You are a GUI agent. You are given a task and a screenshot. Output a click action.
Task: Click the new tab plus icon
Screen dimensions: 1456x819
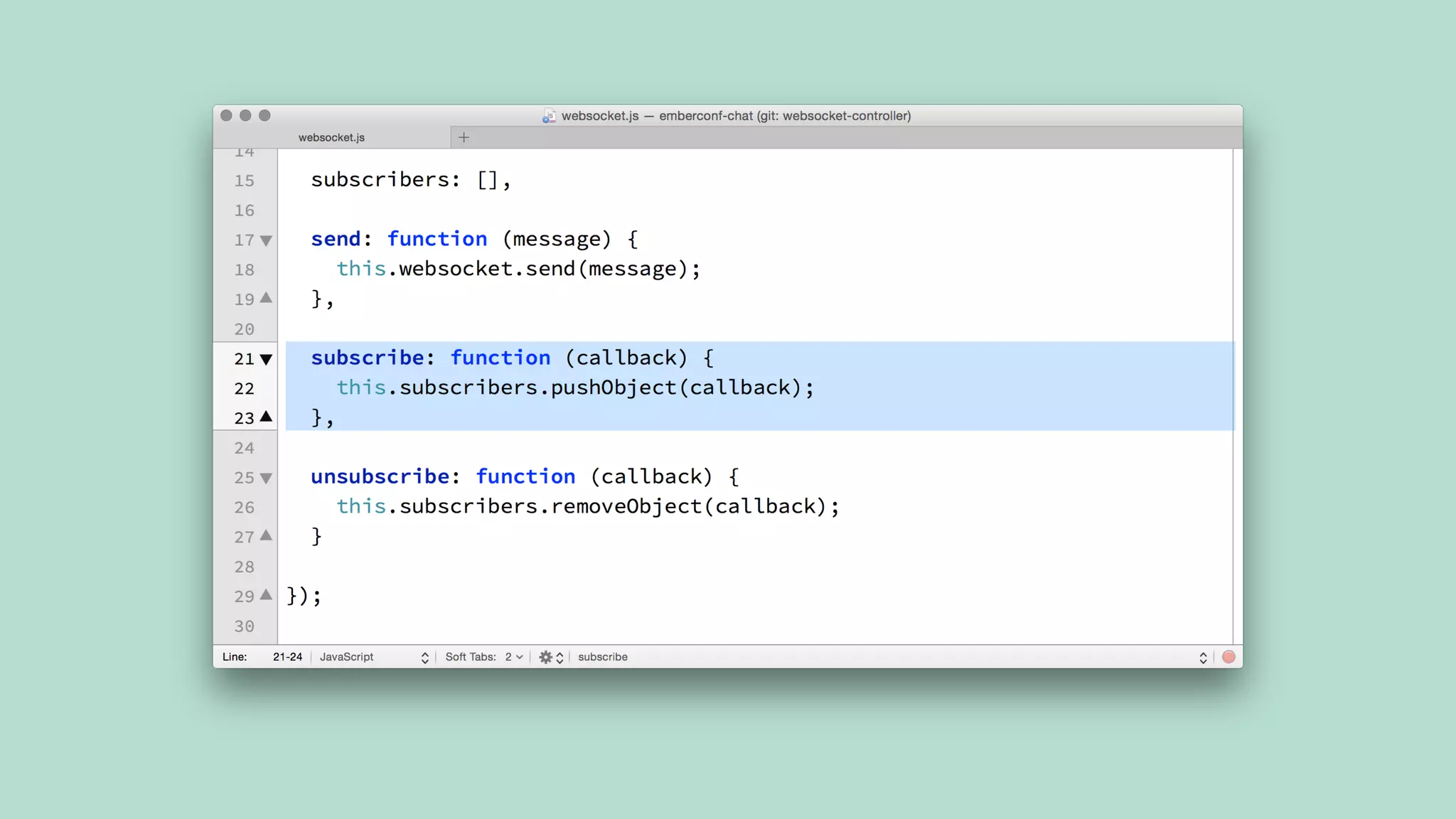coord(464,137)
